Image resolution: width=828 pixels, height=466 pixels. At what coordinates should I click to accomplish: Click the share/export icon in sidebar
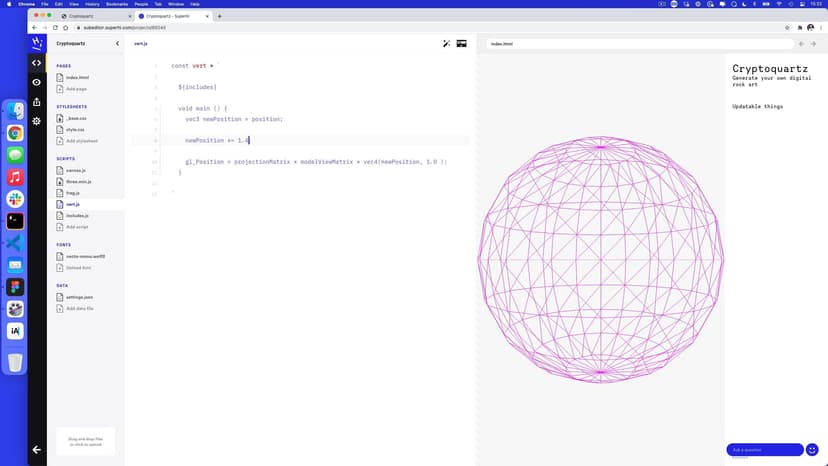tap(37, 101)
